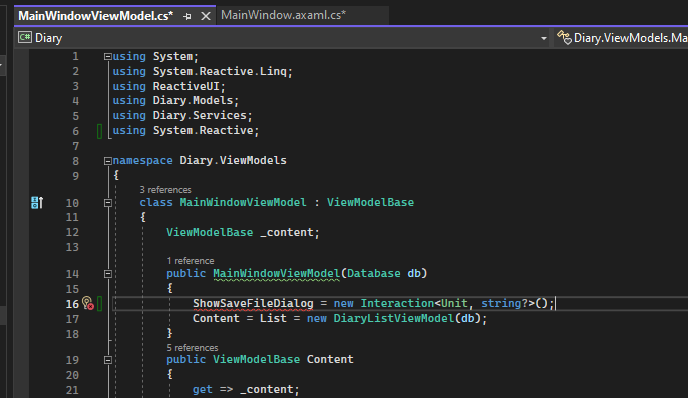688x398 pixels.
Task: Click the C# project icon beside Diary
Action: [25, 38]
